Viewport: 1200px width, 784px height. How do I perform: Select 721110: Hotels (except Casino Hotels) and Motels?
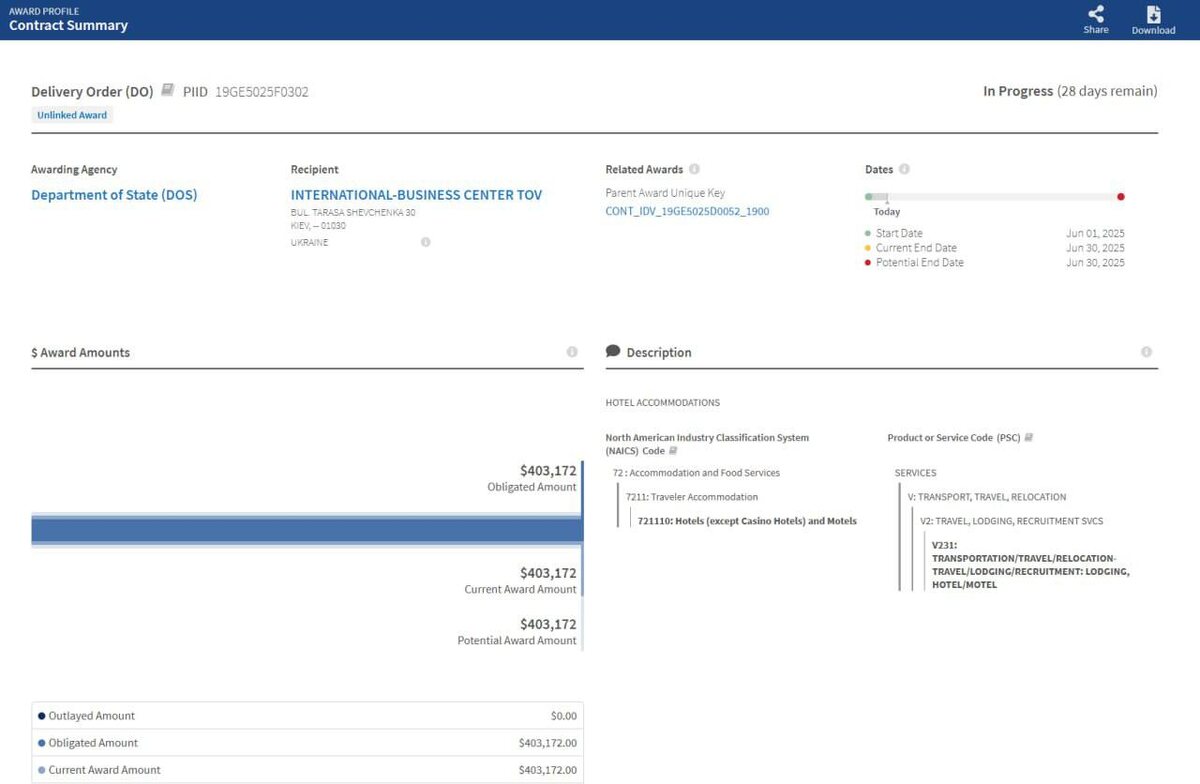point(747,521)
